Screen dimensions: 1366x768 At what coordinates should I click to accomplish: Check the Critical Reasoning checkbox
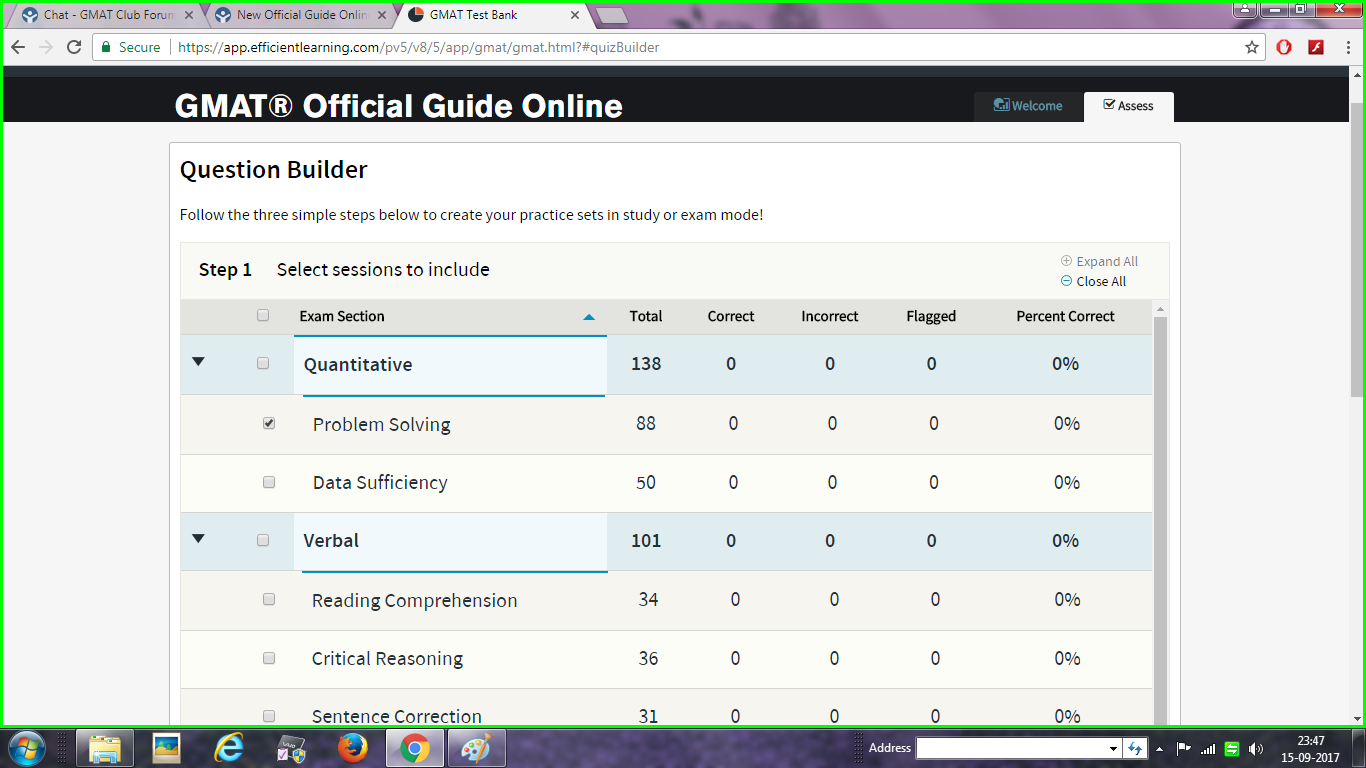[x=269, y=658]
